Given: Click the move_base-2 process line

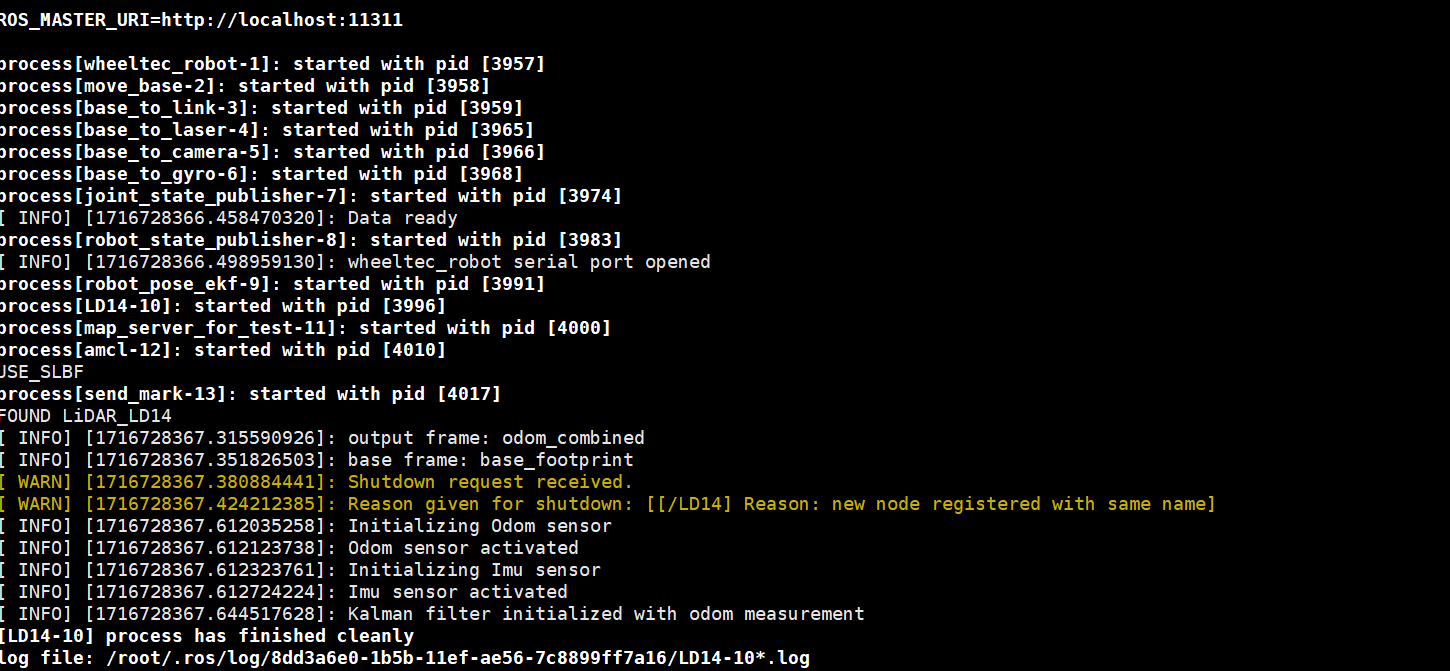Looking at the screenshot, I should click(245, 86).
